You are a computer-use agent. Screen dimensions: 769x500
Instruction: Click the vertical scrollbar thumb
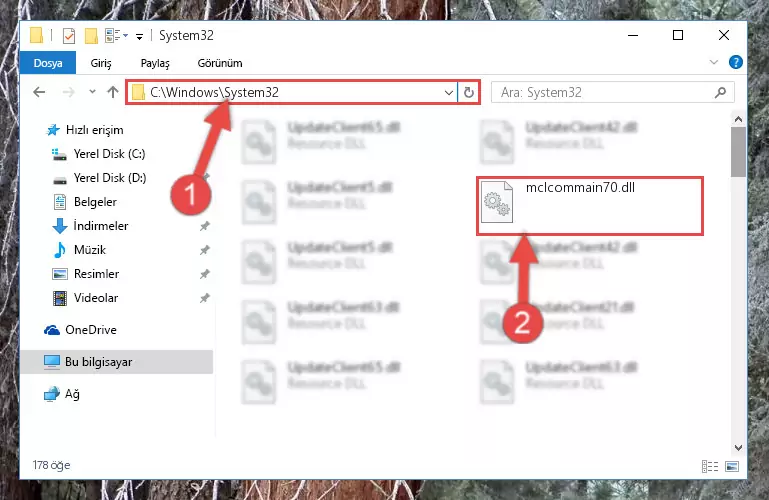[738, 151]
